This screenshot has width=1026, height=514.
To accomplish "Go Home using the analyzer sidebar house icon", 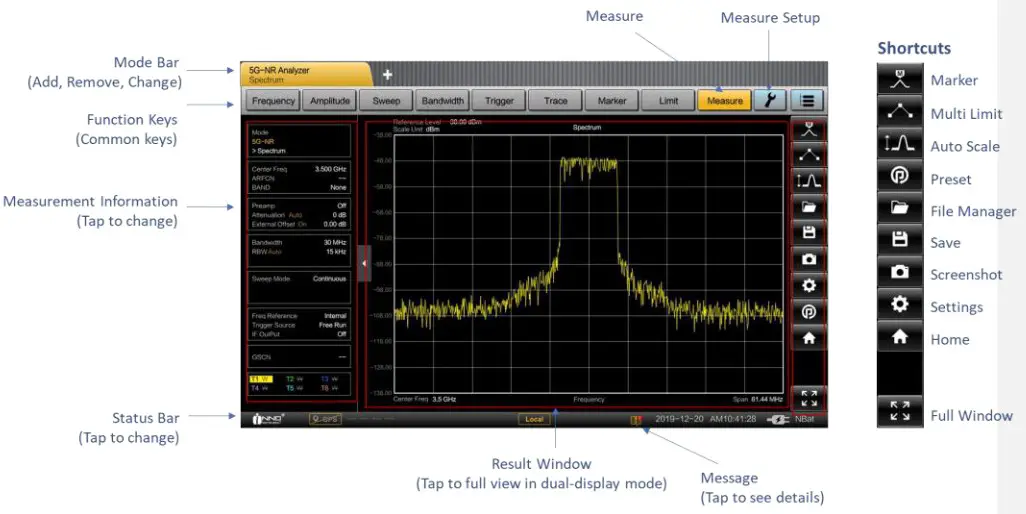I will [809, 338].
